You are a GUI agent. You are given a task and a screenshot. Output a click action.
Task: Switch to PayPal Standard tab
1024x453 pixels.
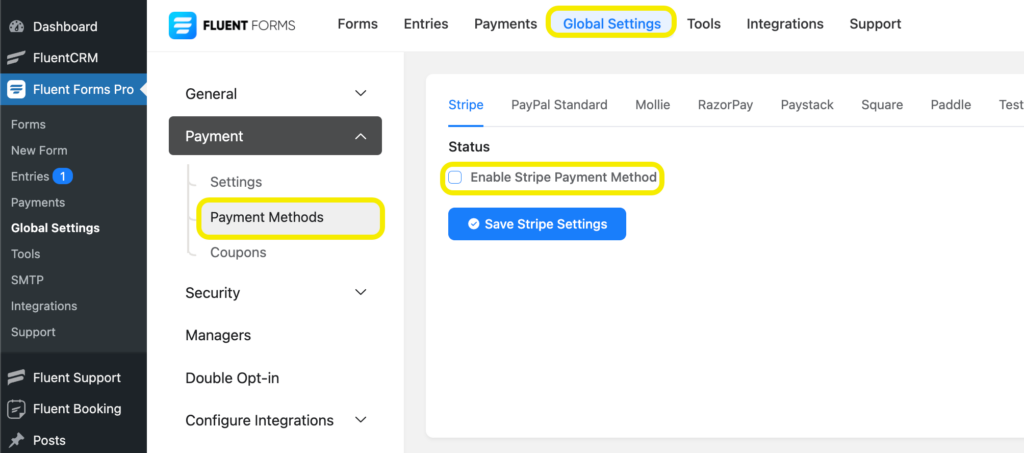pyautogui.click(x=559, y=105)
